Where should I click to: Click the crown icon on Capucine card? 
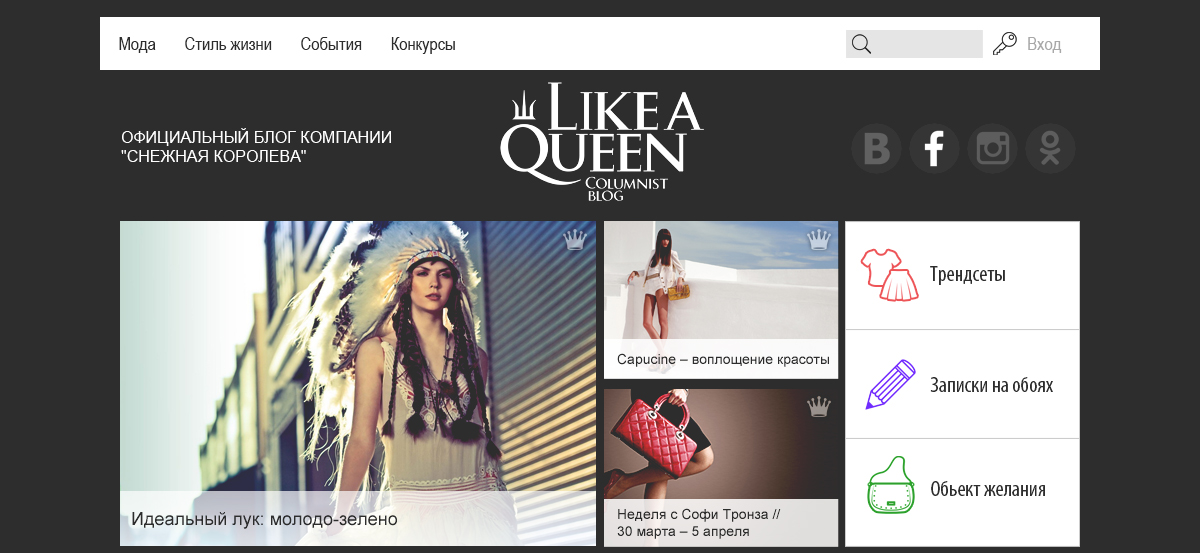[x=819, y=239]
